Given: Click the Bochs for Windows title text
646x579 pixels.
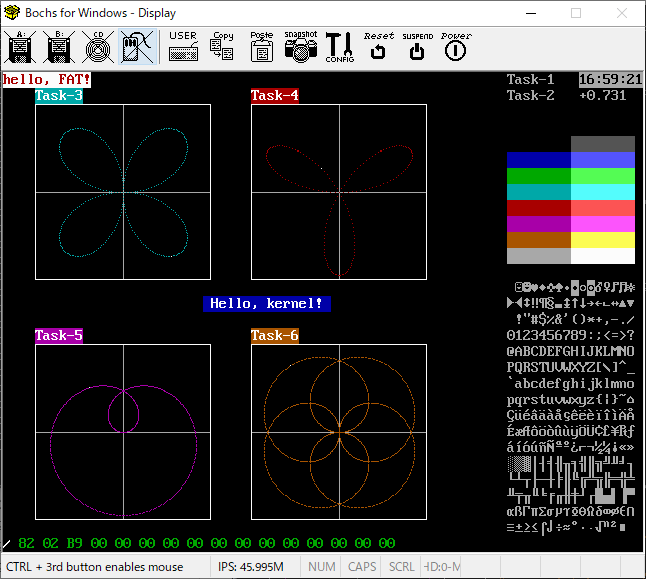Looking at the screenshot, I should (100, 13).
